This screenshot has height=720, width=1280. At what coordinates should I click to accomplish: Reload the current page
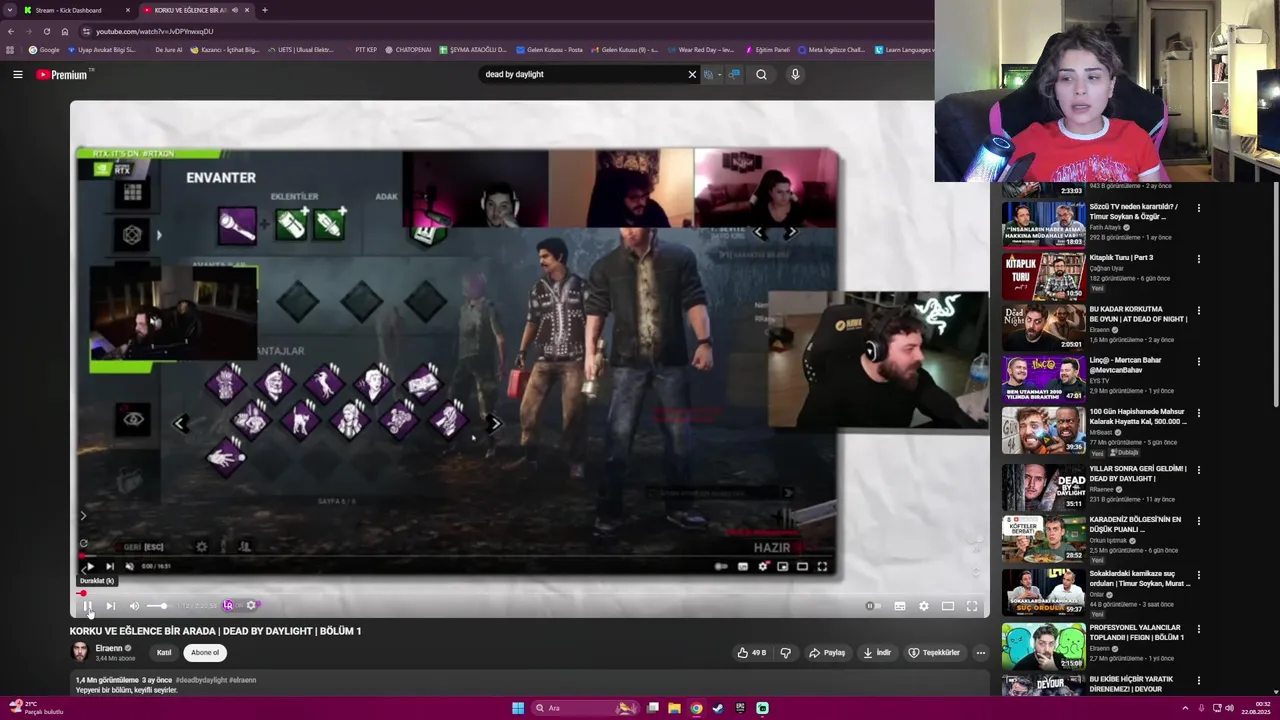pyautogui.click(x=46, y=31)
